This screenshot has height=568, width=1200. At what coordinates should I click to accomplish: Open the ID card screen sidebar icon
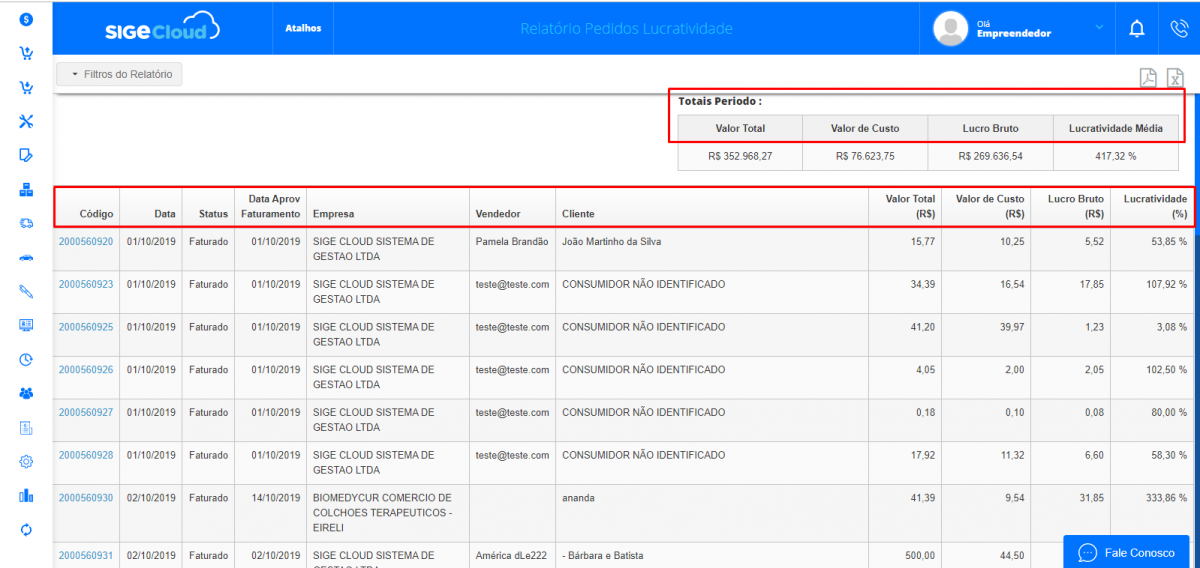[x=26, y=325]
